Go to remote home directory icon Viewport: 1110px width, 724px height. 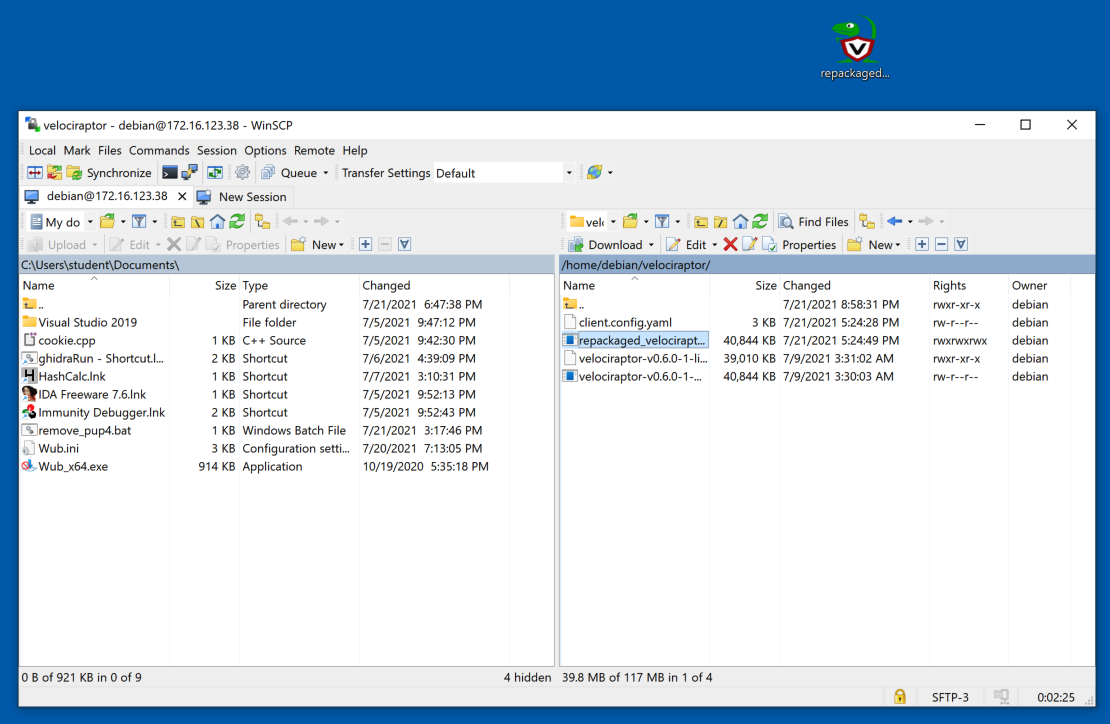point(740,222)
